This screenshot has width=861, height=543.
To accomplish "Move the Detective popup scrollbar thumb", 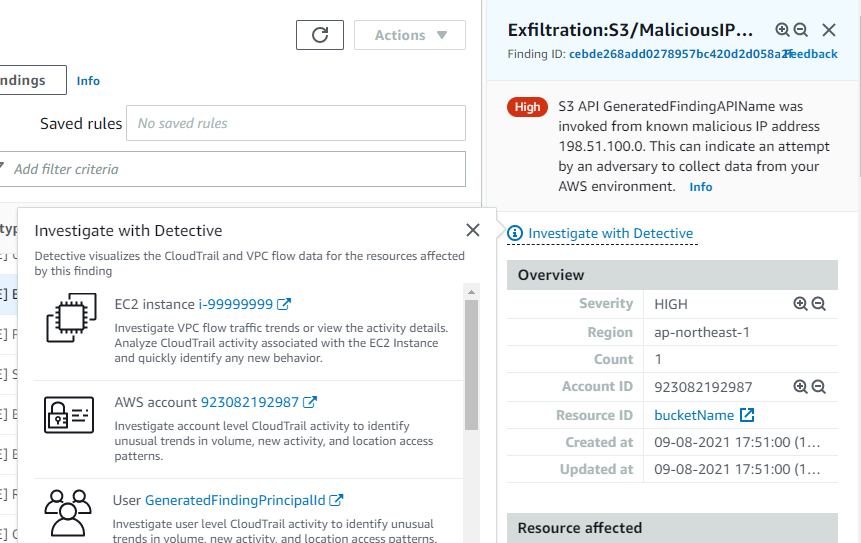I will coord(471,365).
